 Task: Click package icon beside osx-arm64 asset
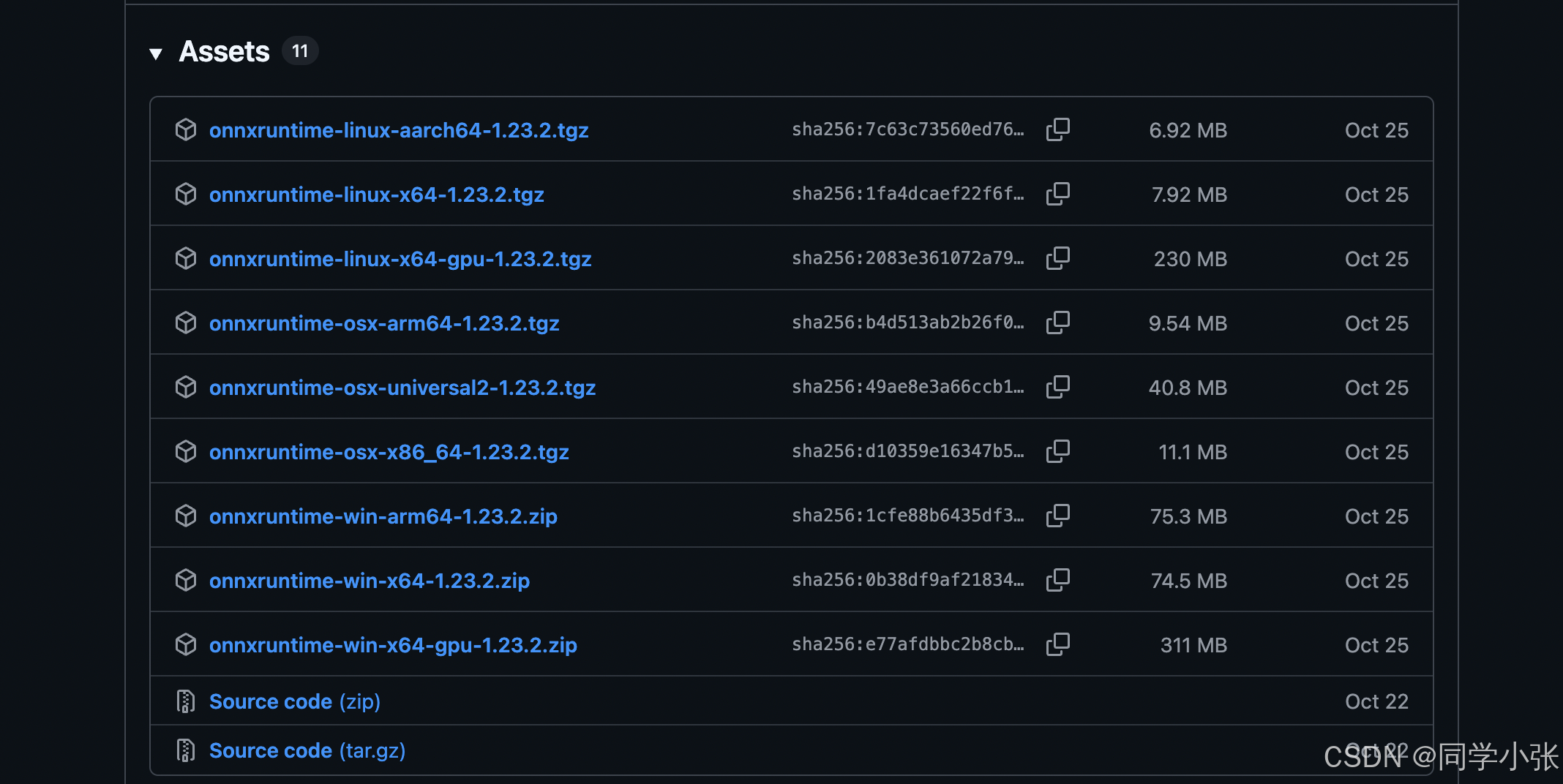click(186, 323)
